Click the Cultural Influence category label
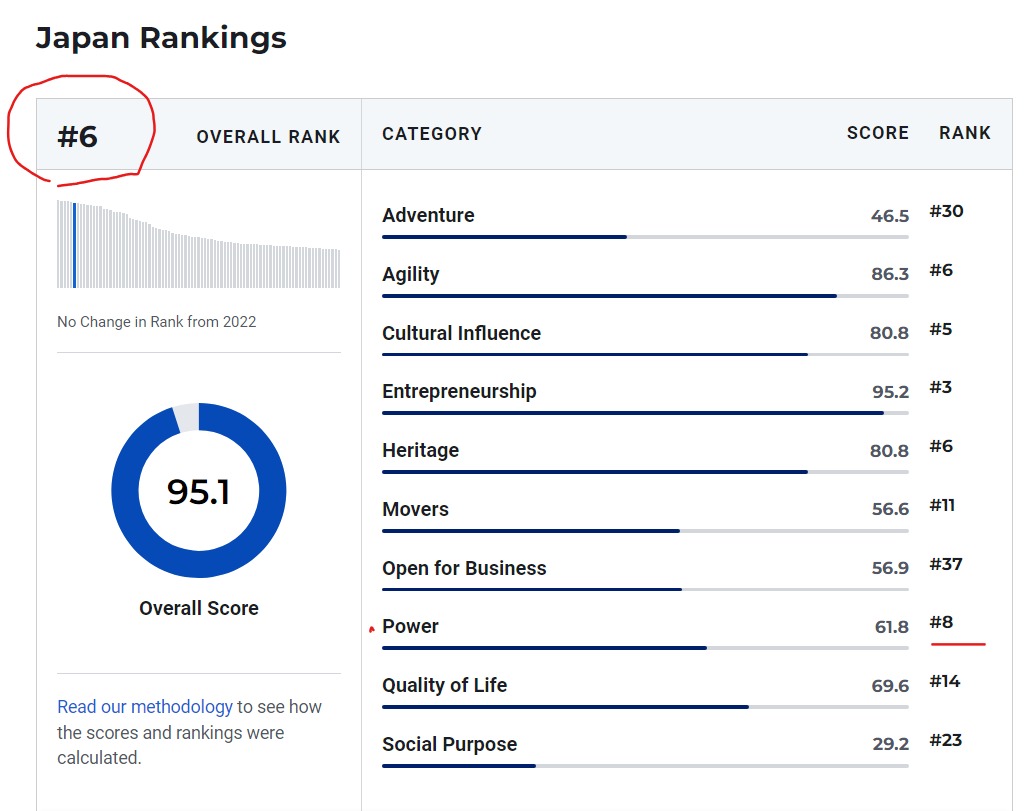 (x=461, y=333)
